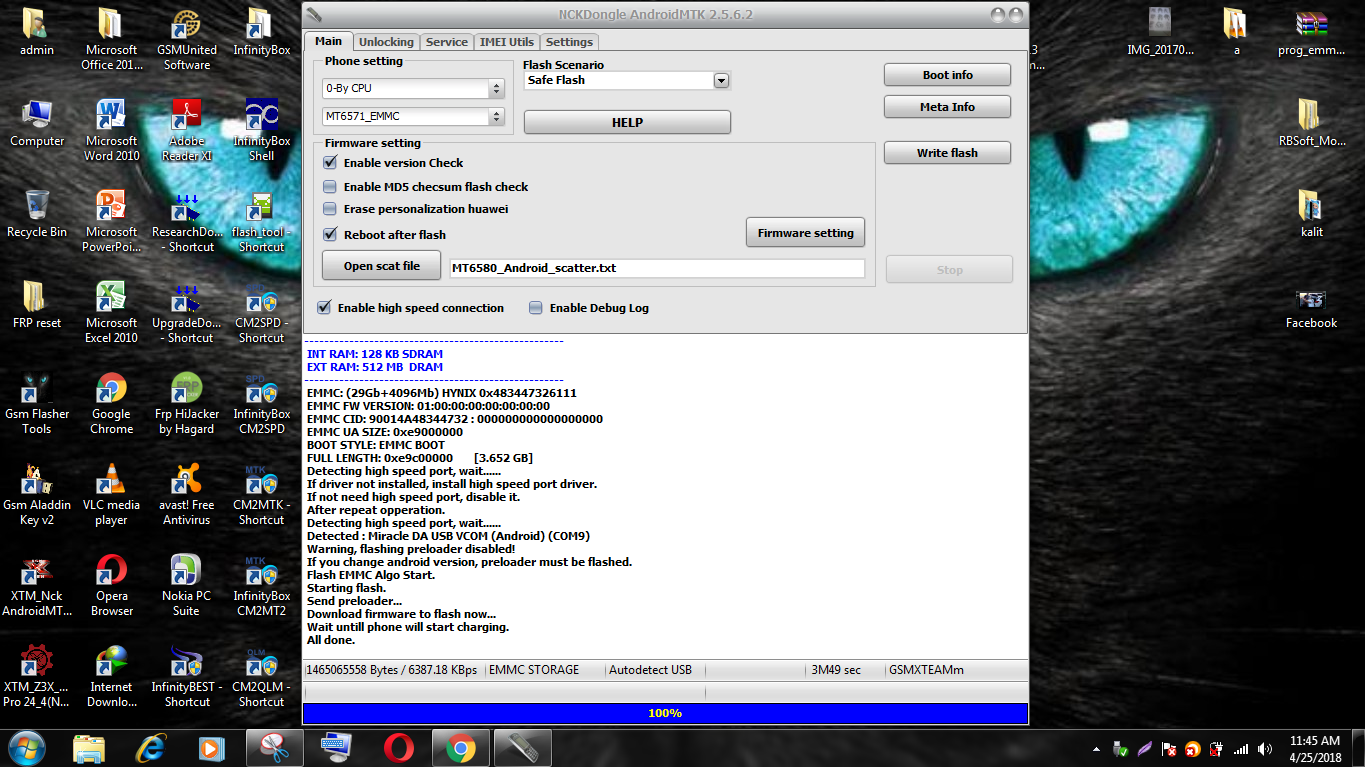Select 'INT RAM: 128 KB SDRAM' log line
The image size is (1365, 767).
coord(375,354)
